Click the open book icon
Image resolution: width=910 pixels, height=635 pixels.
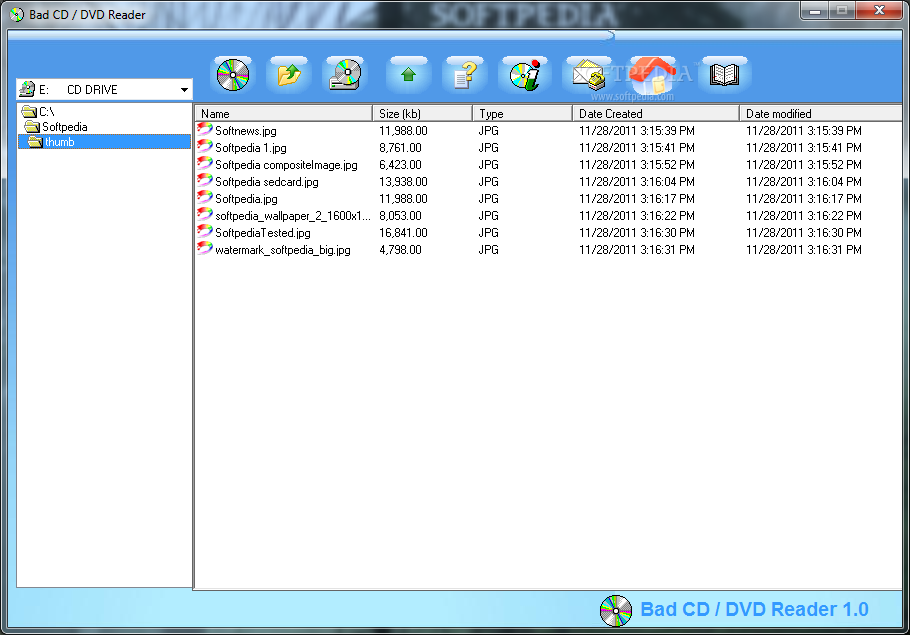click(x=724, y=75)
